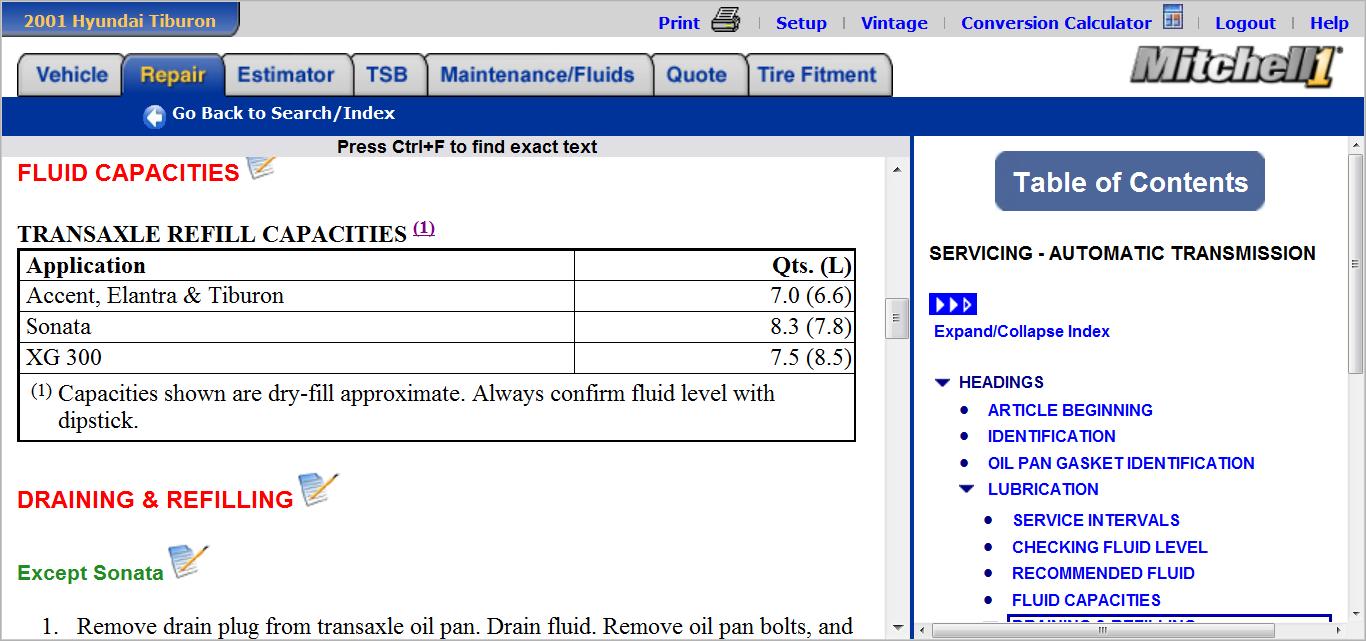The width and height of the screenshot is (1366, 641).
Task: Switch to the Vehicle tab
Action: pos(71,75)
